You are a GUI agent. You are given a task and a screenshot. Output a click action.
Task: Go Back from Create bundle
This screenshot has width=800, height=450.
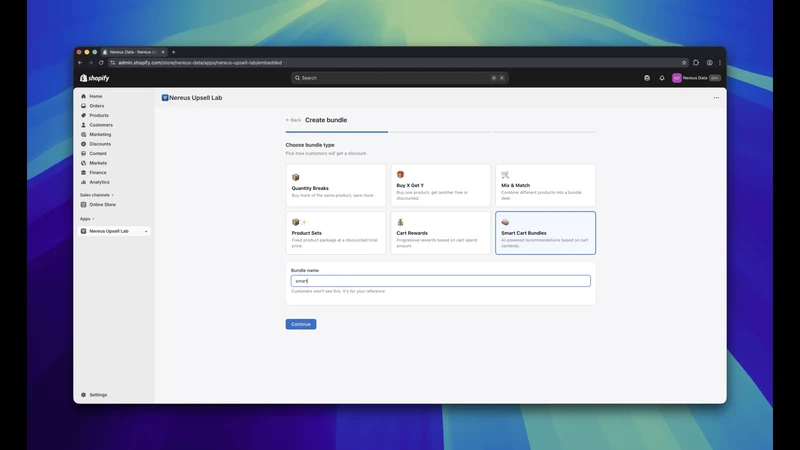pyautogui.click(x=293, y=120)
